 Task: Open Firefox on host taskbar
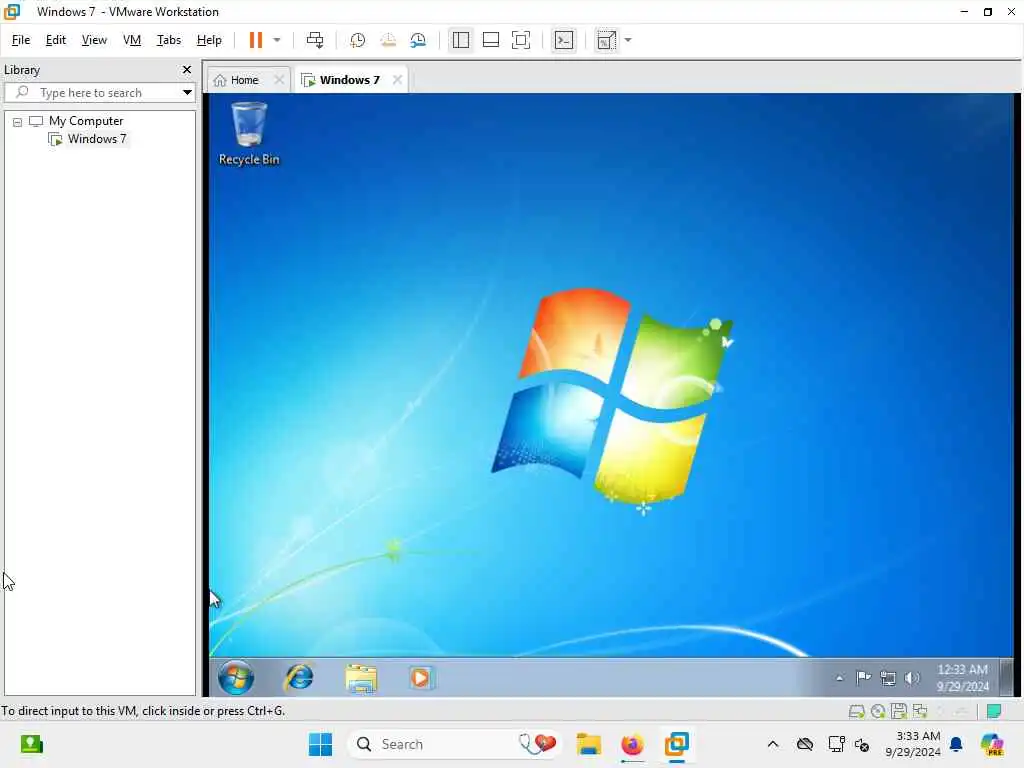click(x=632, y=744)
